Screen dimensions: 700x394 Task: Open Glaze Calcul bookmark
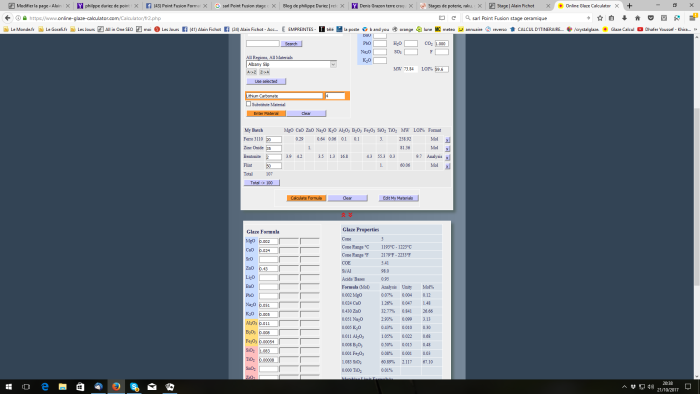tap(619, 29)
